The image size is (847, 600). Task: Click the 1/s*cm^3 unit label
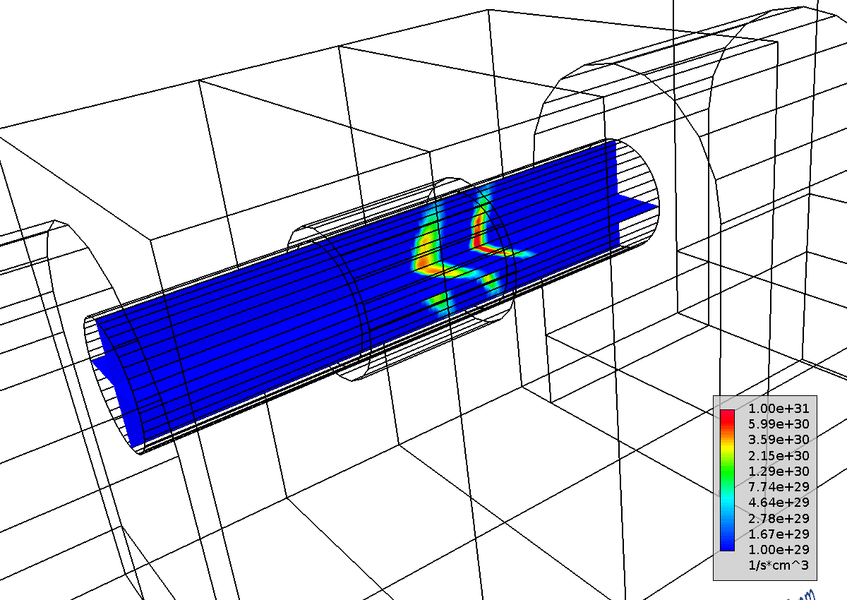(778, 565)
